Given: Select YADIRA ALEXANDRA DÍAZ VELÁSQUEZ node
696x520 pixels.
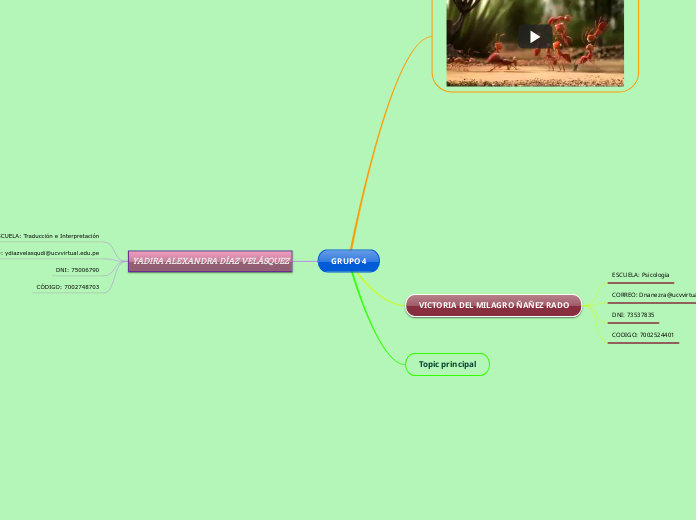Looking at the screenshot, I should pos(210,261).
